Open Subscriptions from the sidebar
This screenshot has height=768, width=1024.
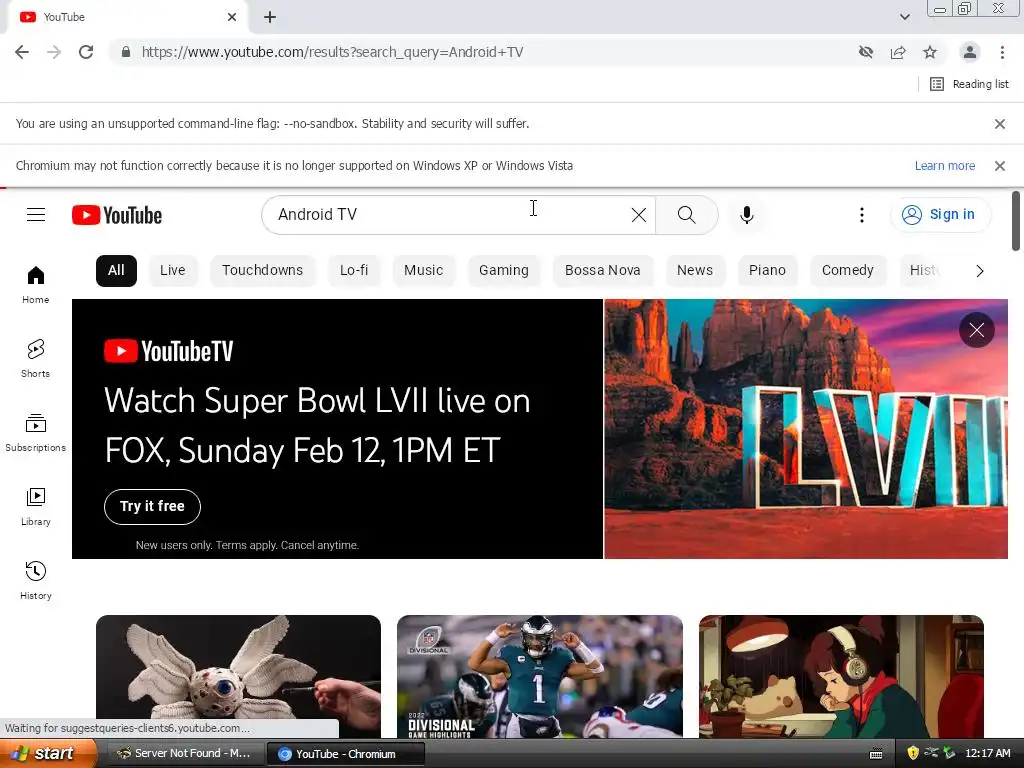click(36, 432)
